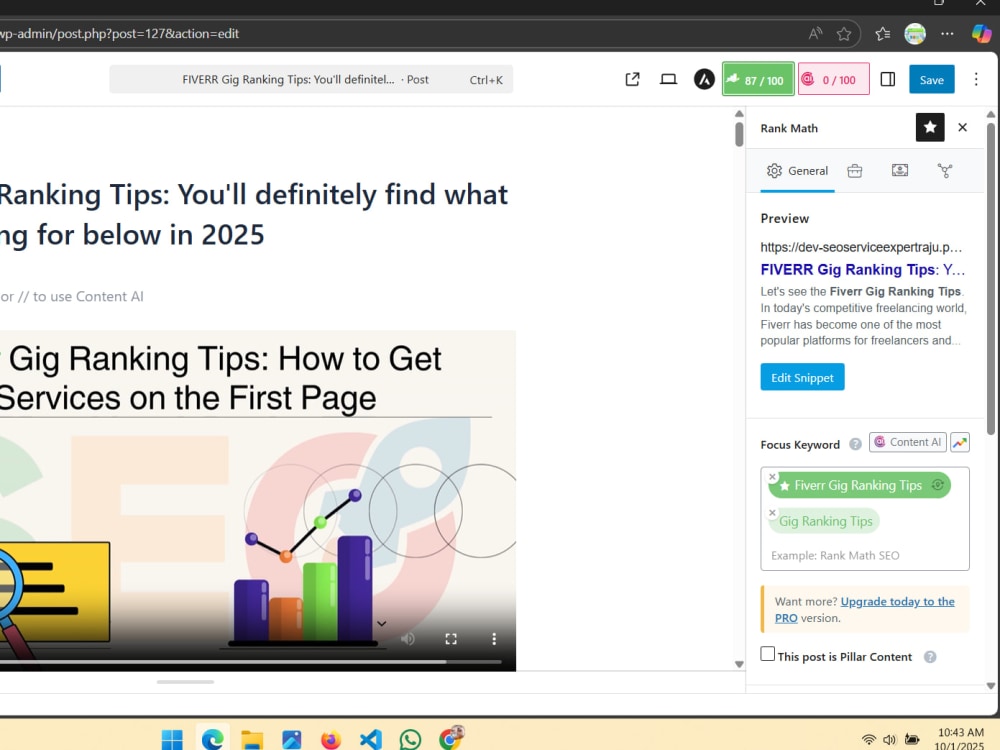Open the volume tray icon
The height and width of the screenshot is (750, 1000).
point(889,740)
